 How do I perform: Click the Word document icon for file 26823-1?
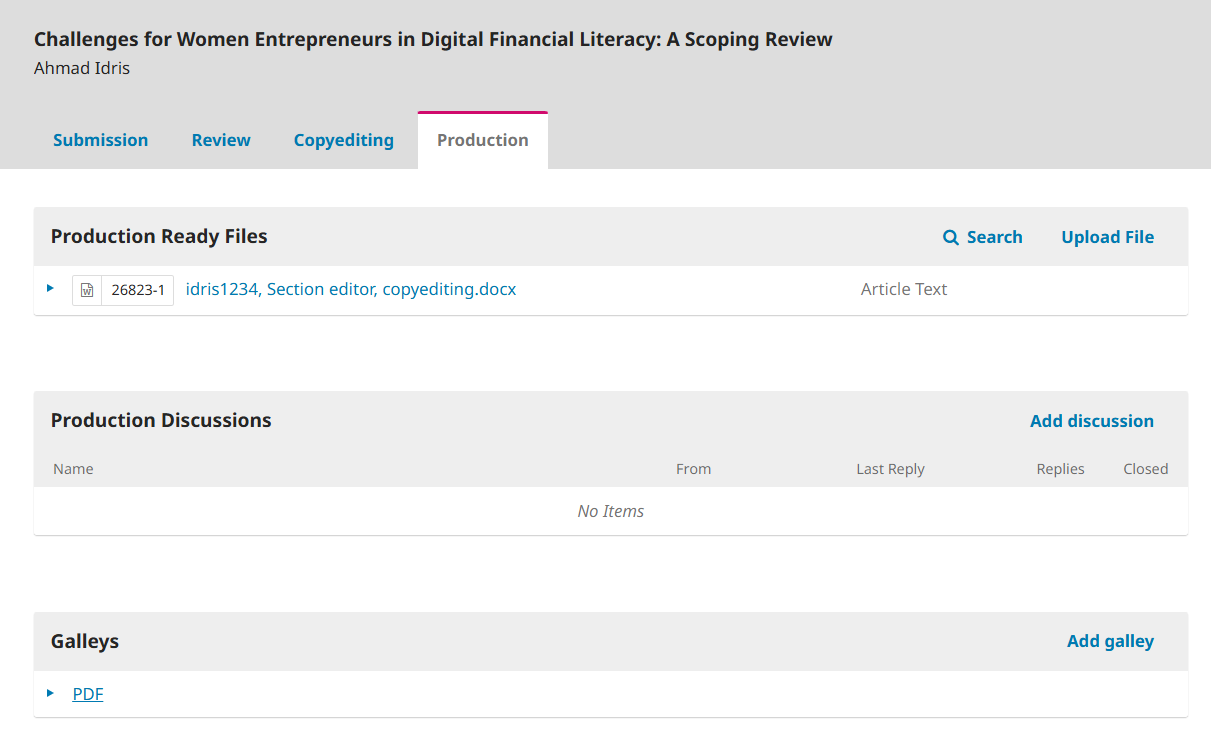[87, 290]
